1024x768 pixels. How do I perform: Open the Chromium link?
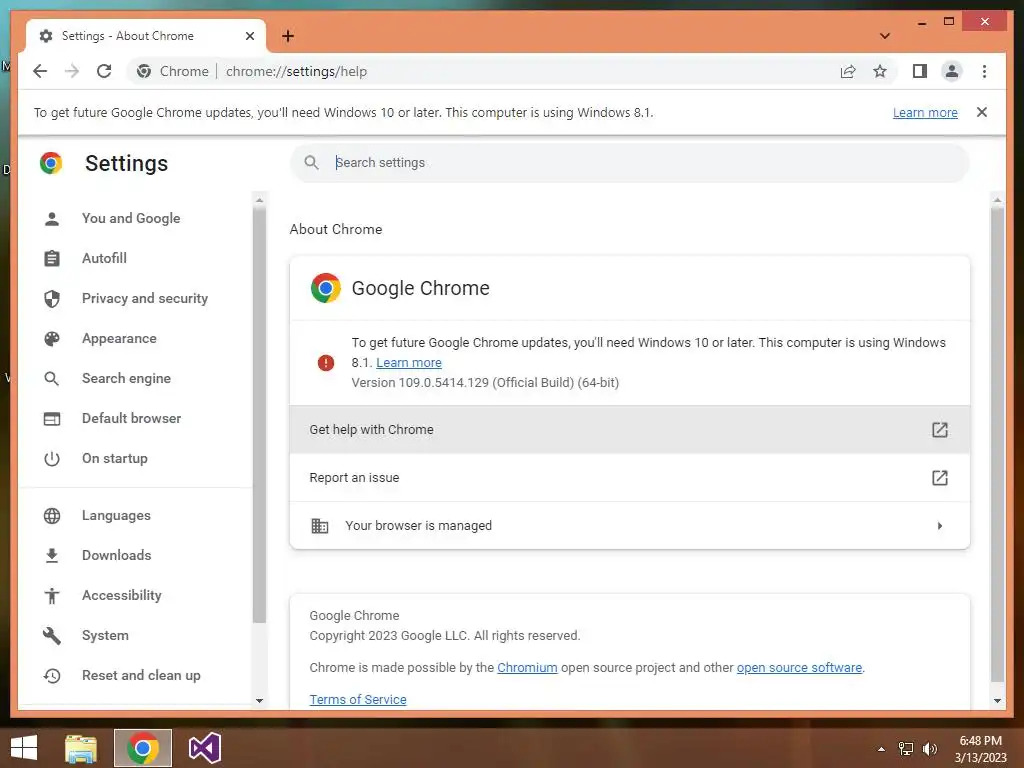coord(527,667)
